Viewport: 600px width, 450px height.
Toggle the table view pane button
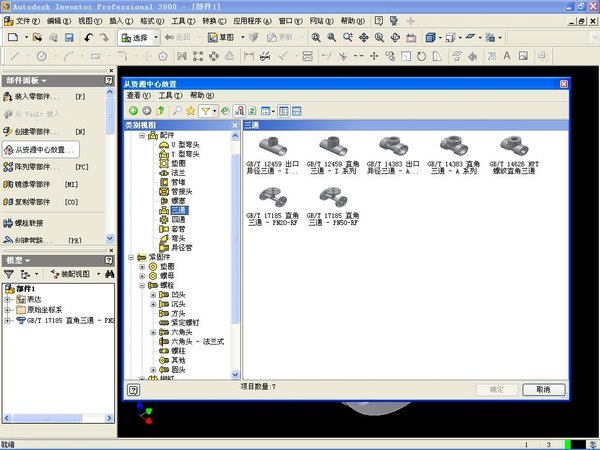pyautogui.click(x=297, y=111)
